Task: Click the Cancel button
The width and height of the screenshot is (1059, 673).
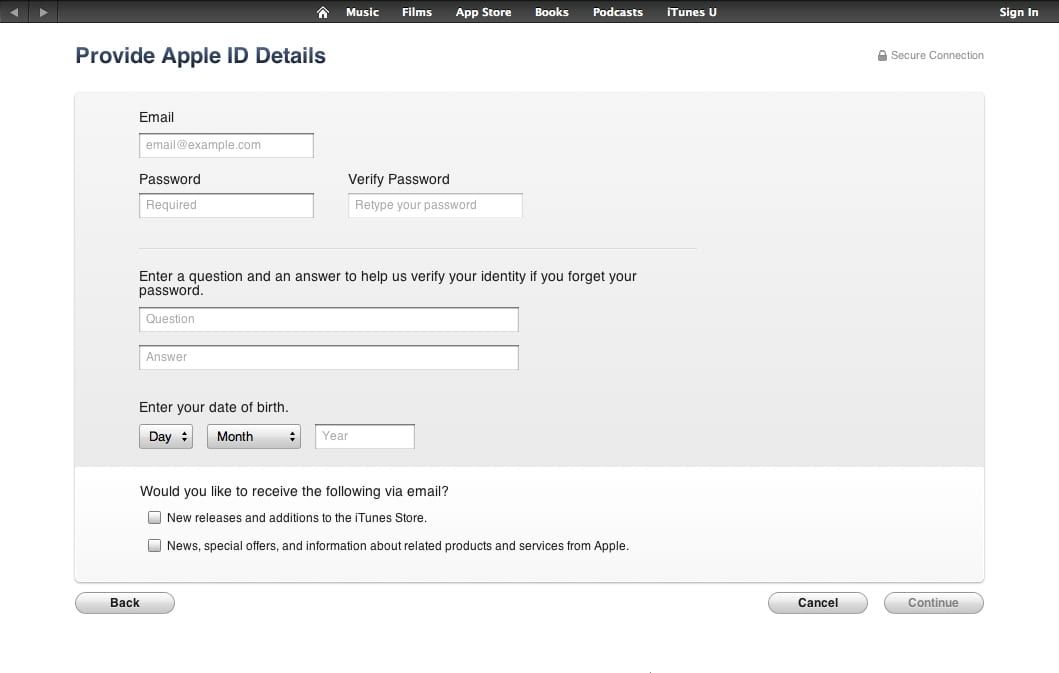Action: point(818,603)
